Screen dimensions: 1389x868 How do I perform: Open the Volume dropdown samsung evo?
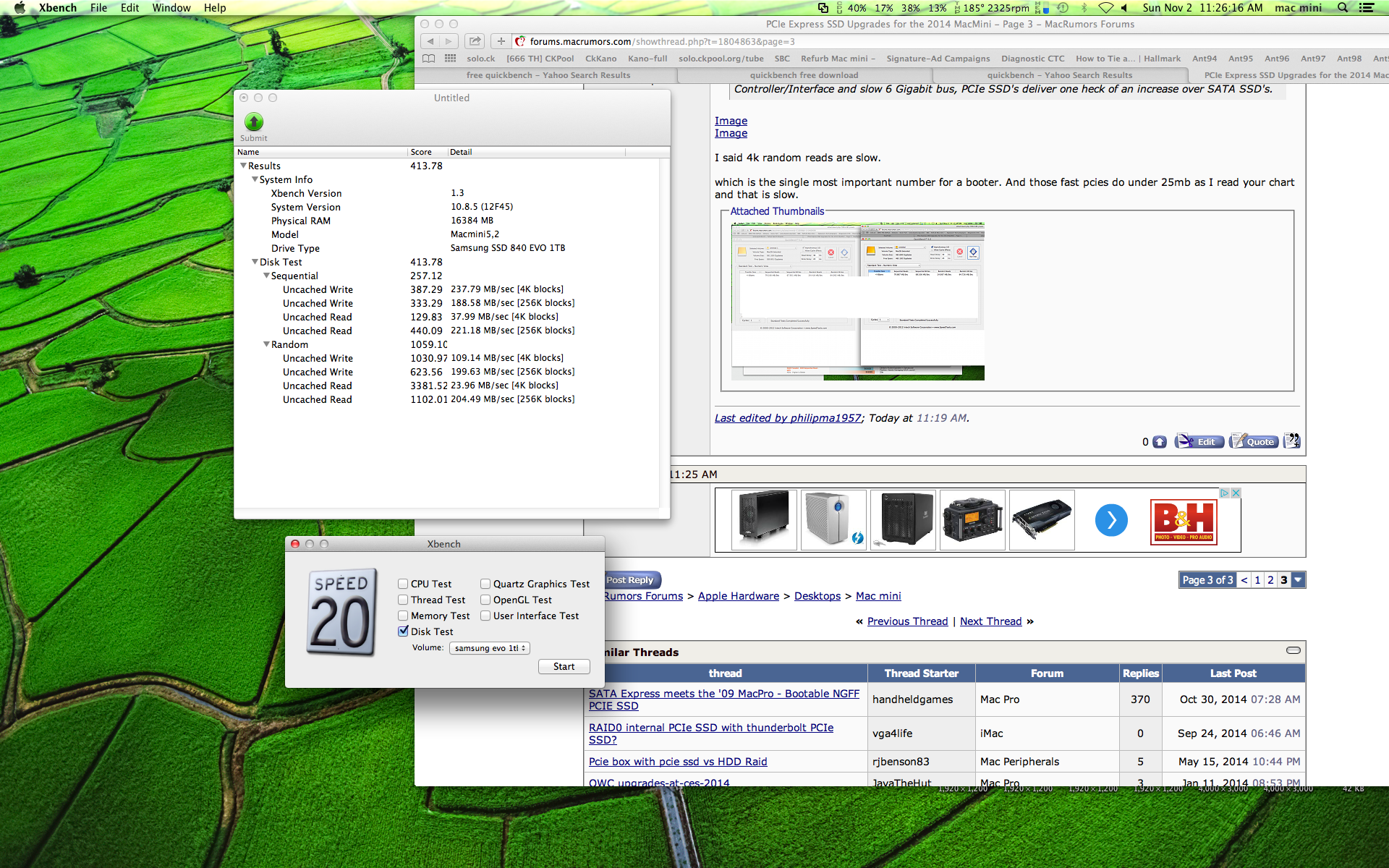(x=490, y=648)
